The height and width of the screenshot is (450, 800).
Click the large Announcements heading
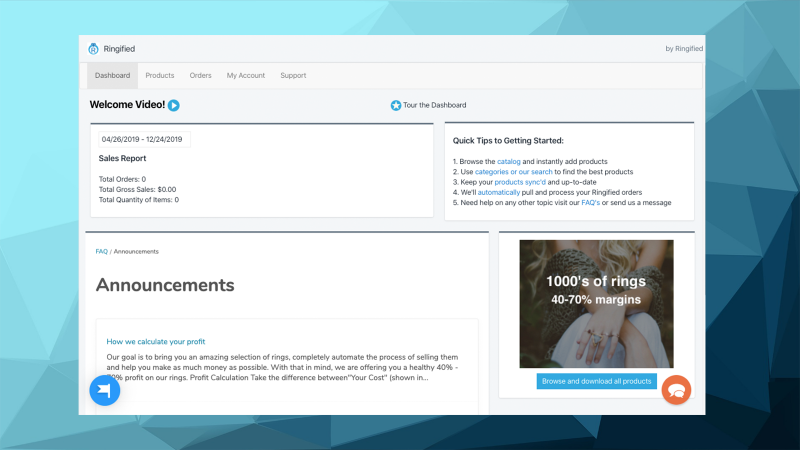coord(165,285)
